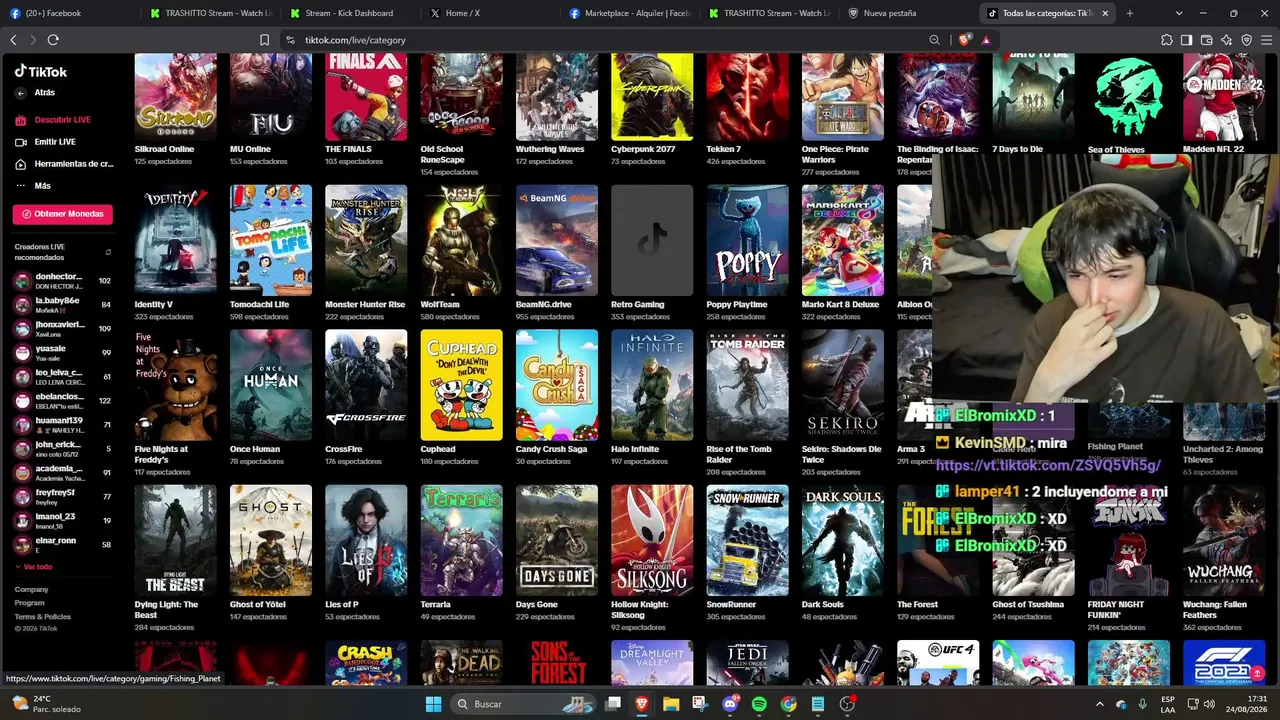Open la.baby86e creator profile
1280x720 pixels.
62,305
